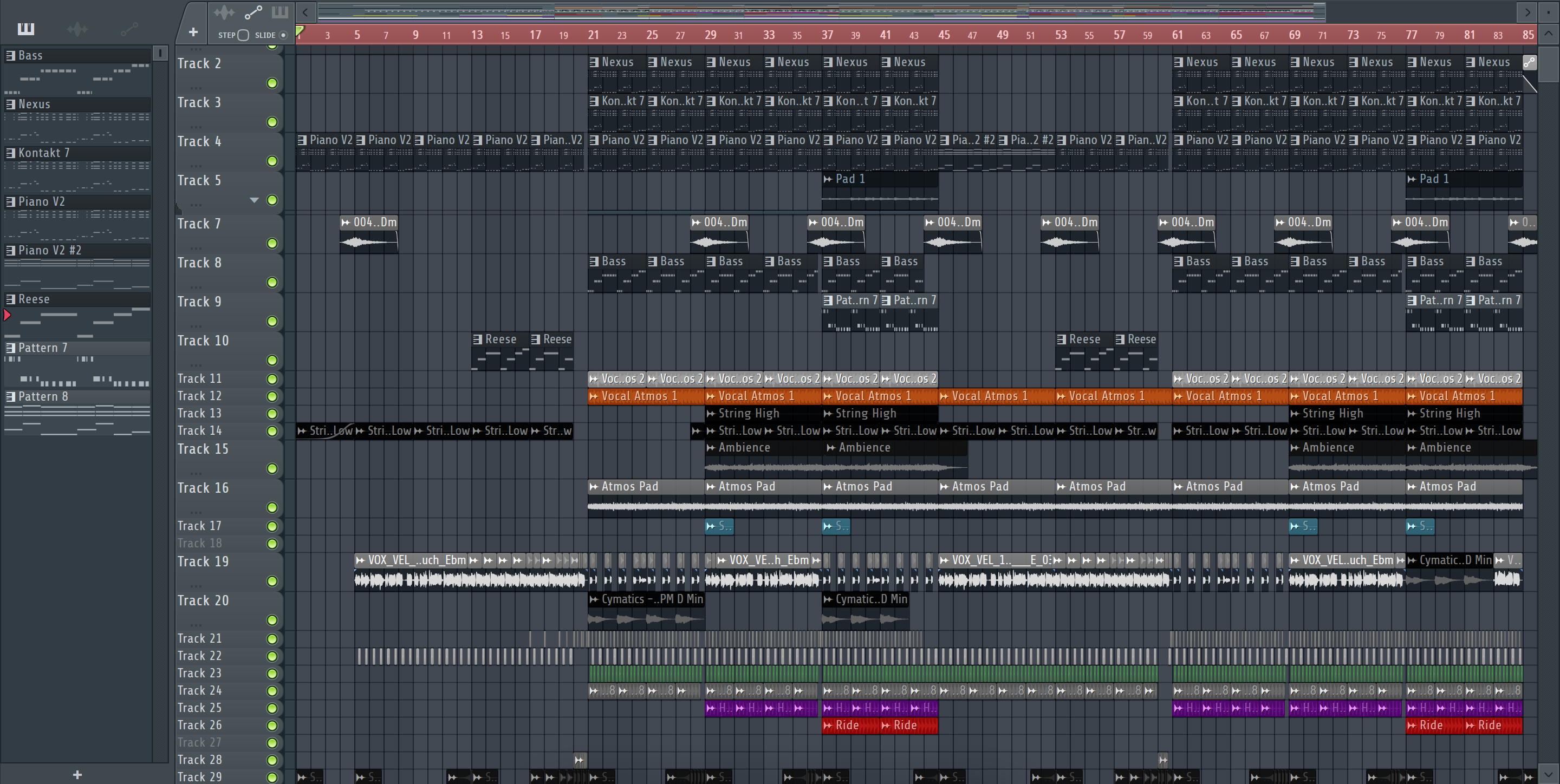Click the Pad 1 audio clip icon at bar 37
The height and width of the screenshot is (784, 1560).
point(828,179)
